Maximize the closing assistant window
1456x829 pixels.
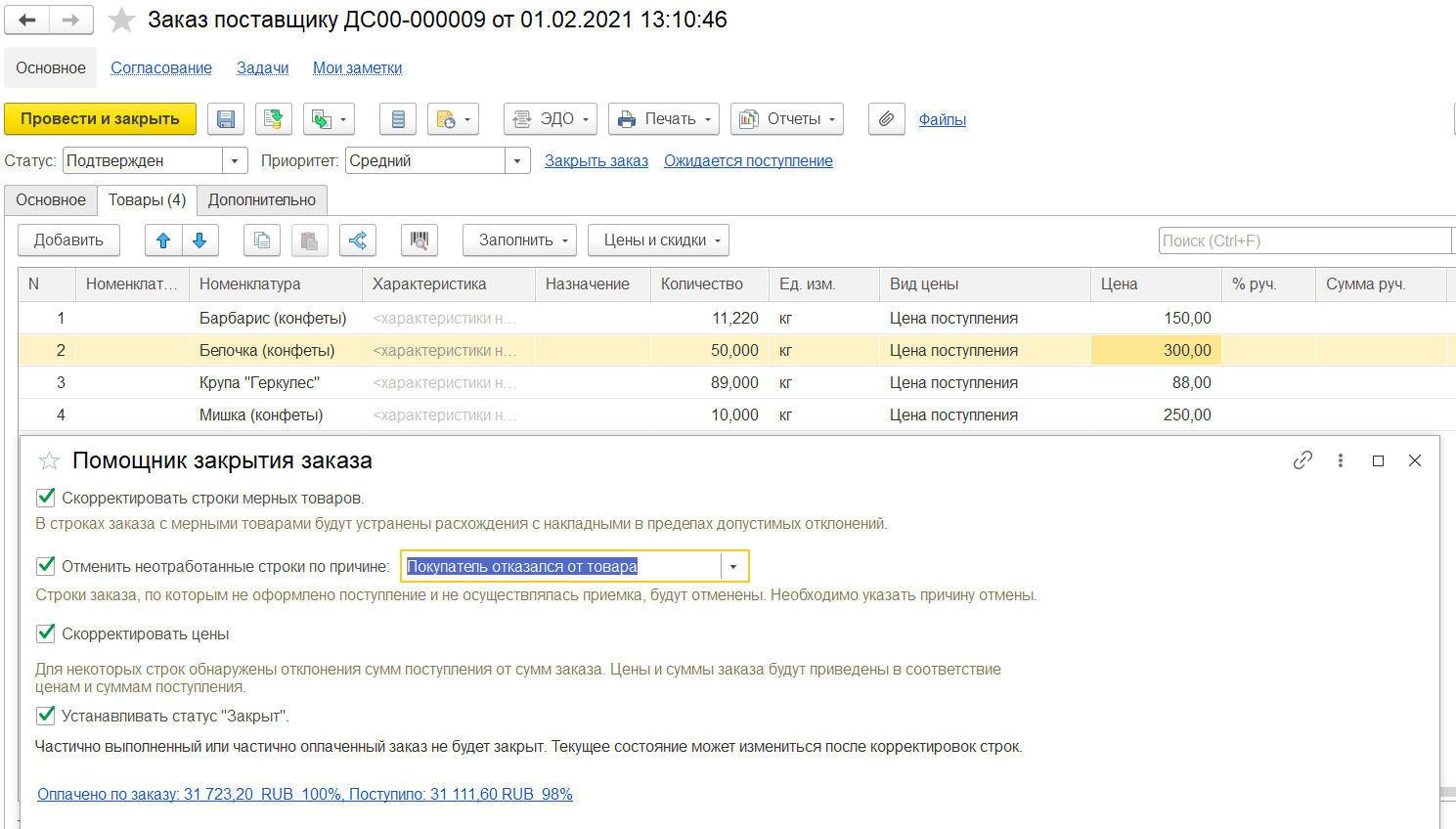(1379, 460)
